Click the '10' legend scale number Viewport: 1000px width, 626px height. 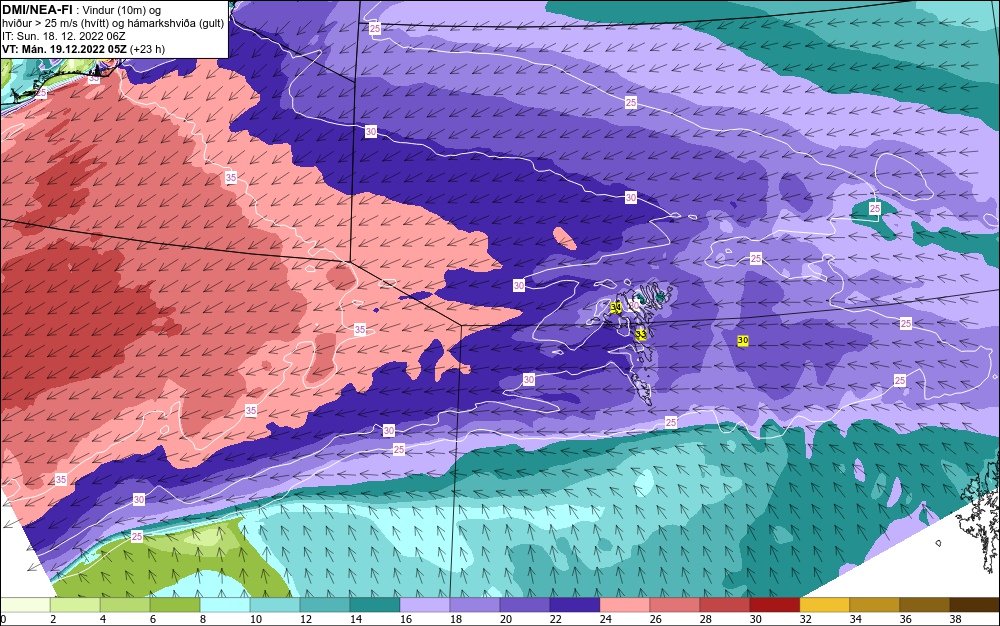(256, 619)
